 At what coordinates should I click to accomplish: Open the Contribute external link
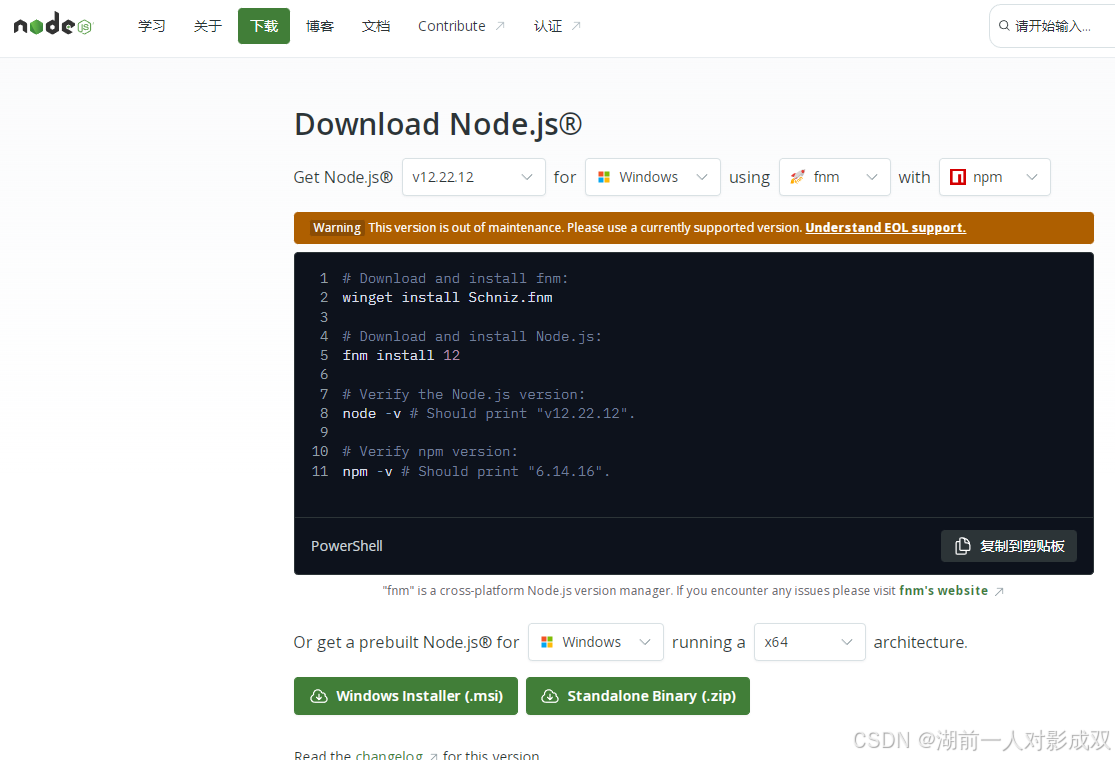[x=462, y=26]
